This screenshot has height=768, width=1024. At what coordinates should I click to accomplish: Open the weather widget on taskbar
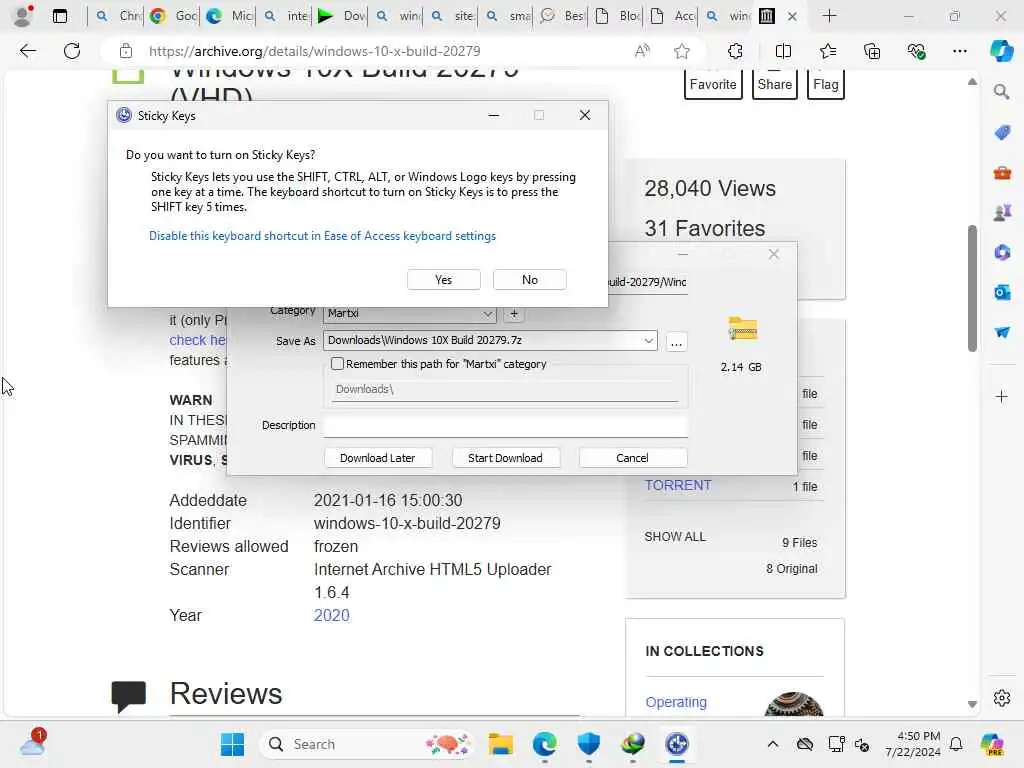tap(32, 743)
